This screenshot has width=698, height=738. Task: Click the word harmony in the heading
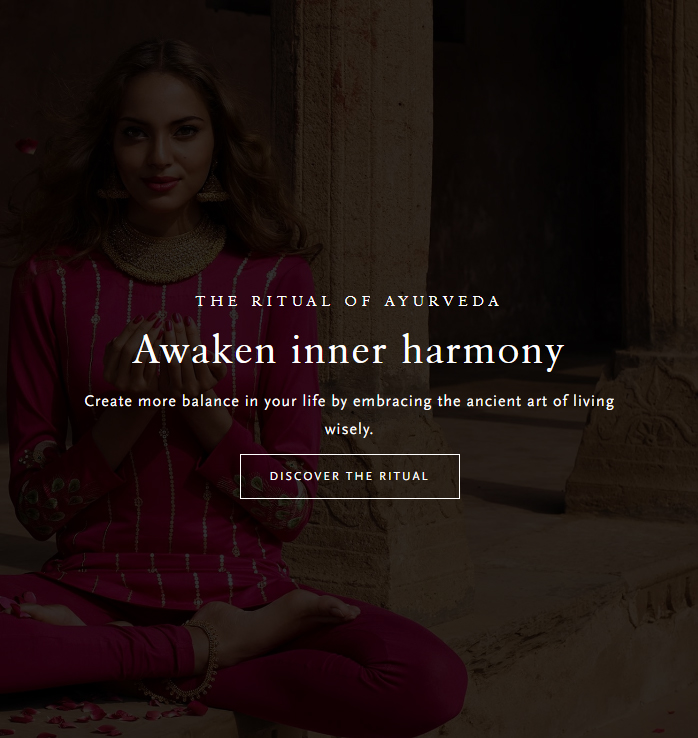[483, 351]
